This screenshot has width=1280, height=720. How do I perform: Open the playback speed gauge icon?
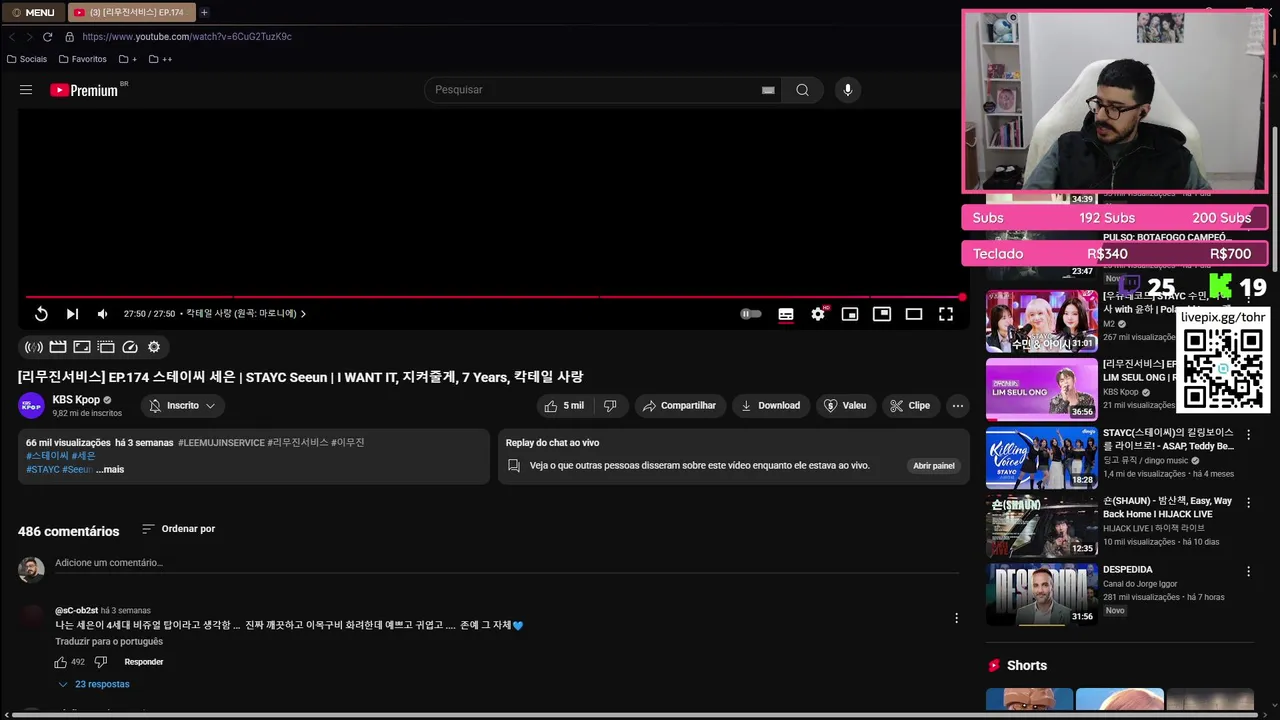pyautogui.click(x=130, y=347)
